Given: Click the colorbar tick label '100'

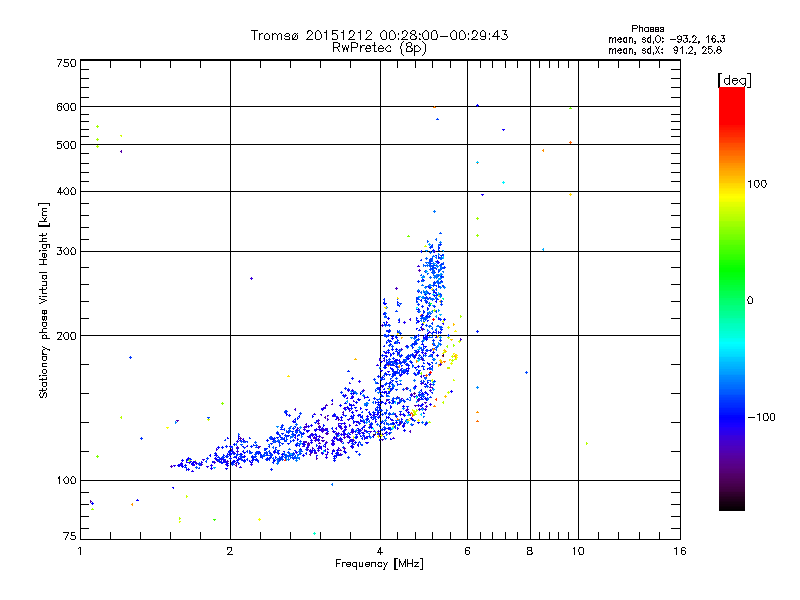Looking at the screenshot, I should tap(757, 184).
